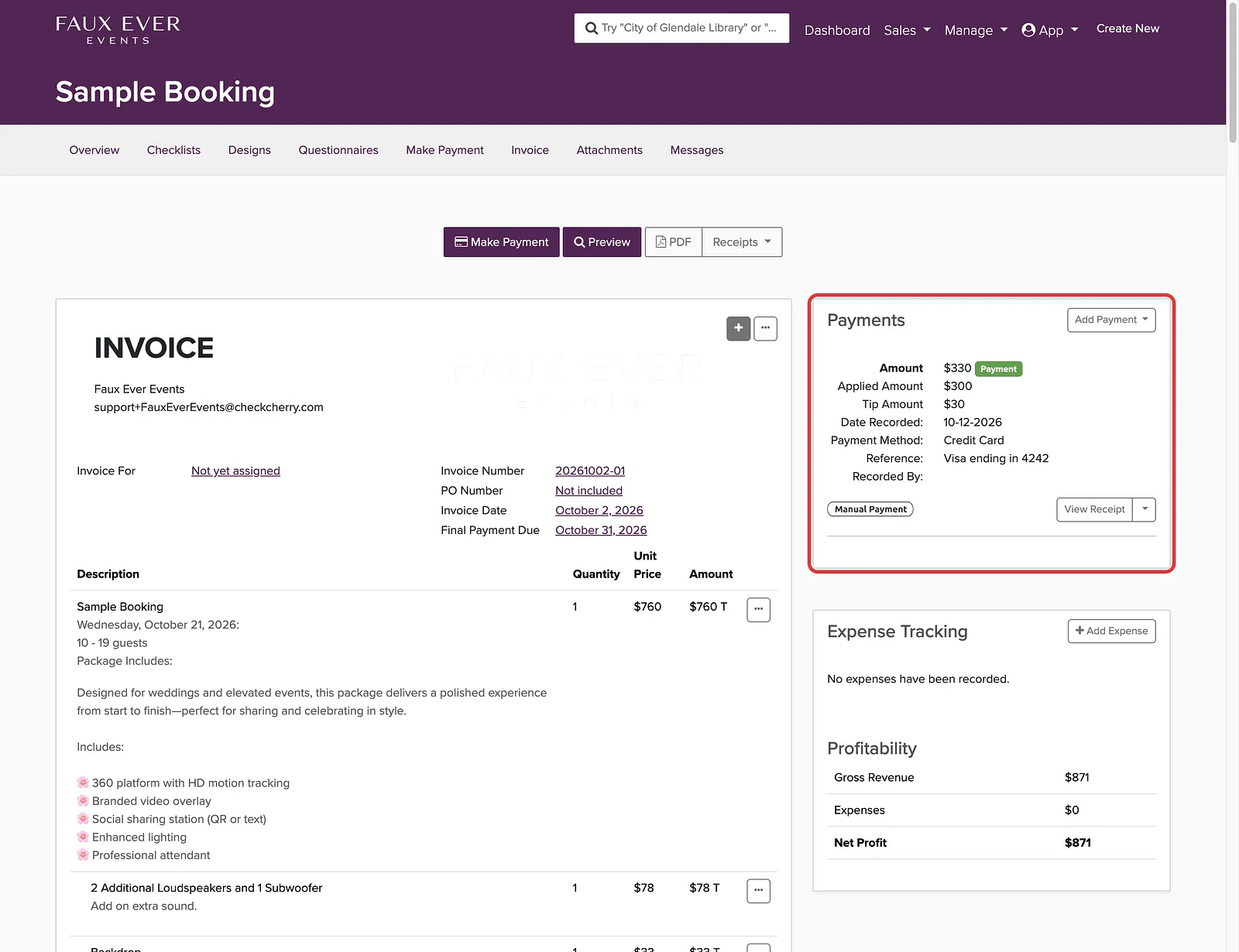Expand the caret next to View Receipt
This screenshot has width=1239, height=952.
(1145, 509)
